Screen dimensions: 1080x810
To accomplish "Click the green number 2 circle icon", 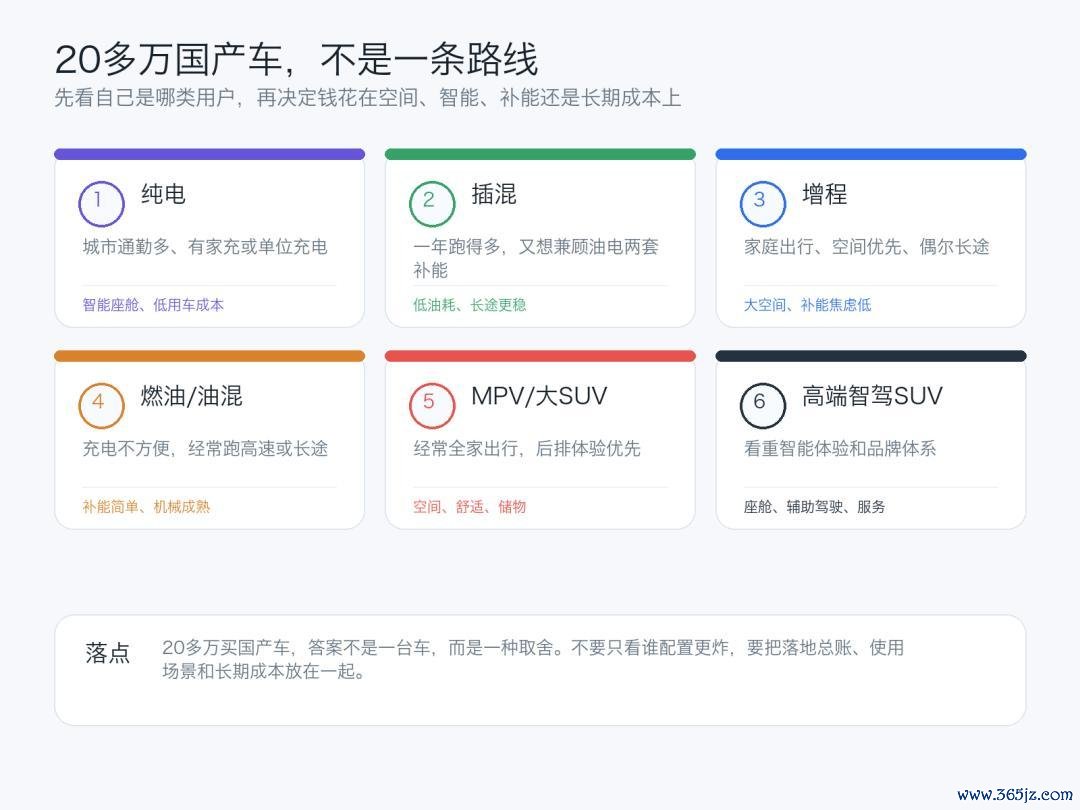I will 432,203.
